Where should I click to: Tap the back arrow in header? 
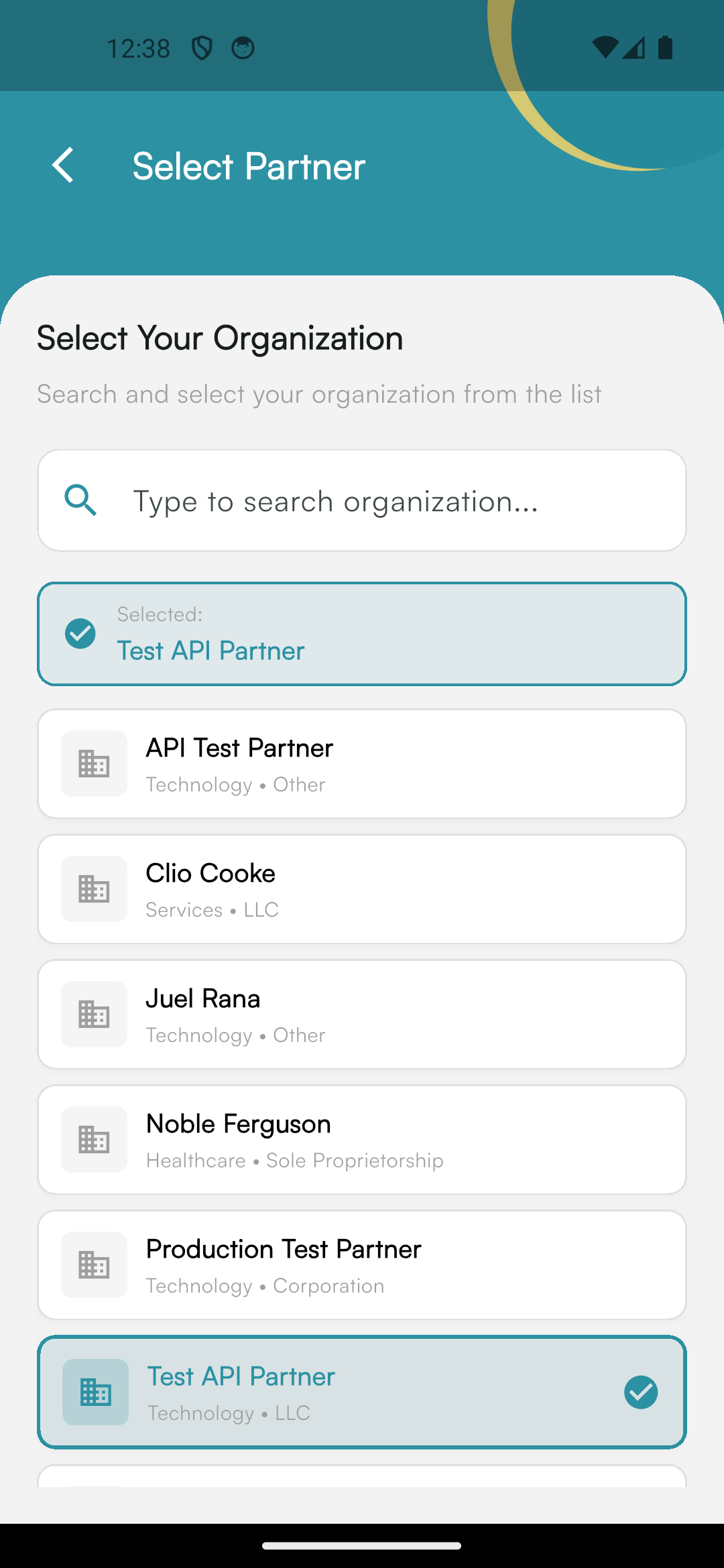pos(63,166)
